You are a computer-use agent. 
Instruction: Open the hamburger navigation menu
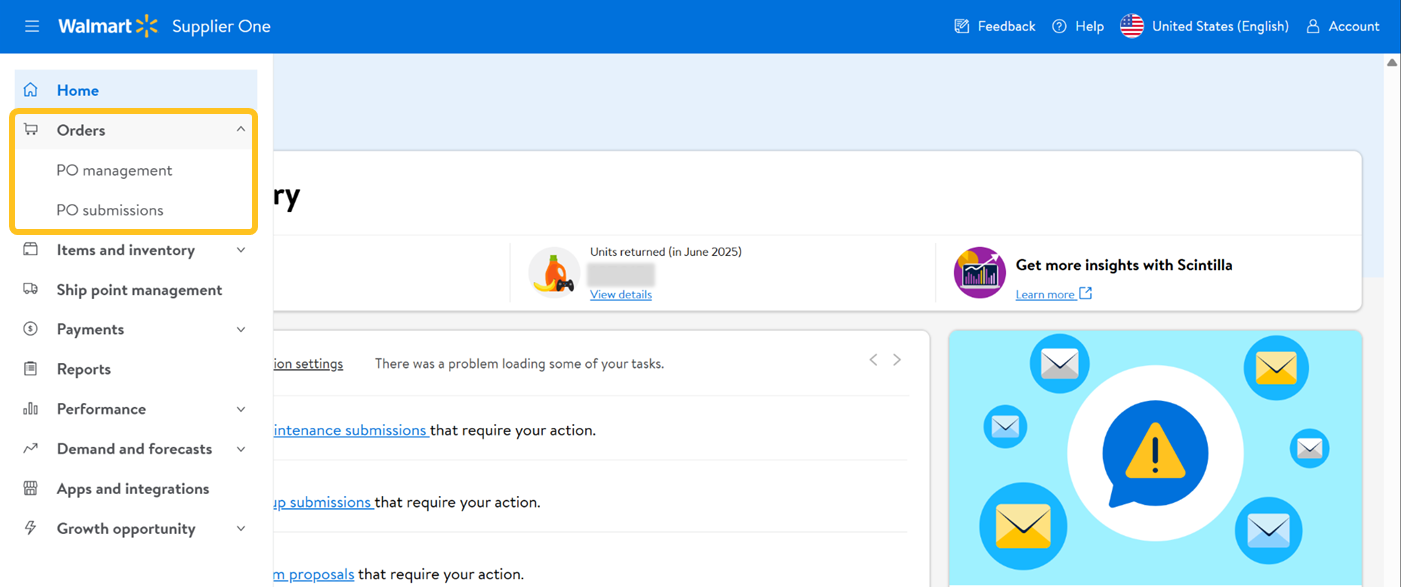(x=32, y=26)
